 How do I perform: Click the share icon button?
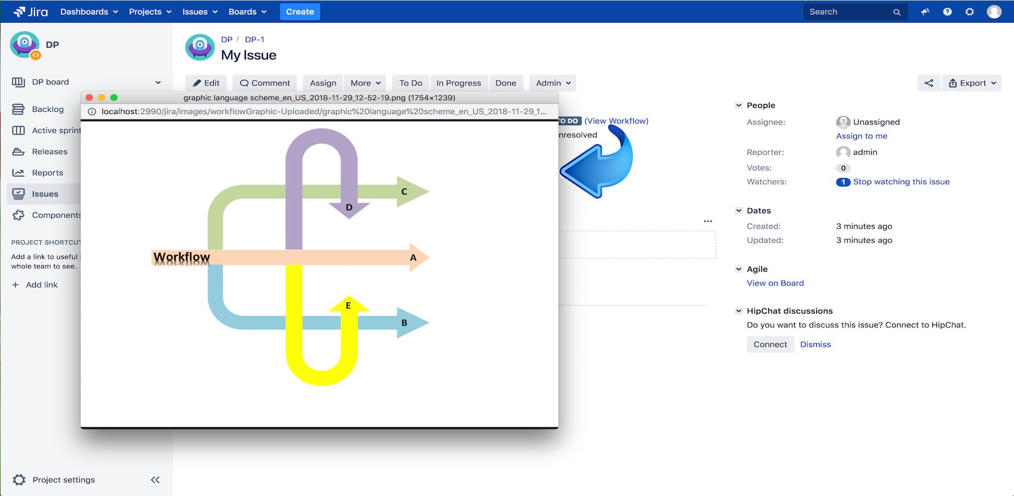tap(929, 83)
